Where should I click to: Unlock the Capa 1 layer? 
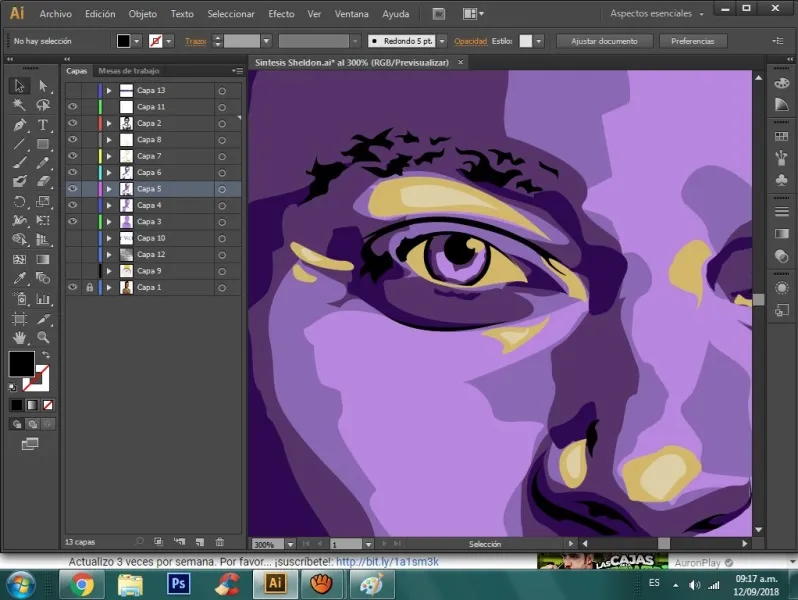click(89, 287)
